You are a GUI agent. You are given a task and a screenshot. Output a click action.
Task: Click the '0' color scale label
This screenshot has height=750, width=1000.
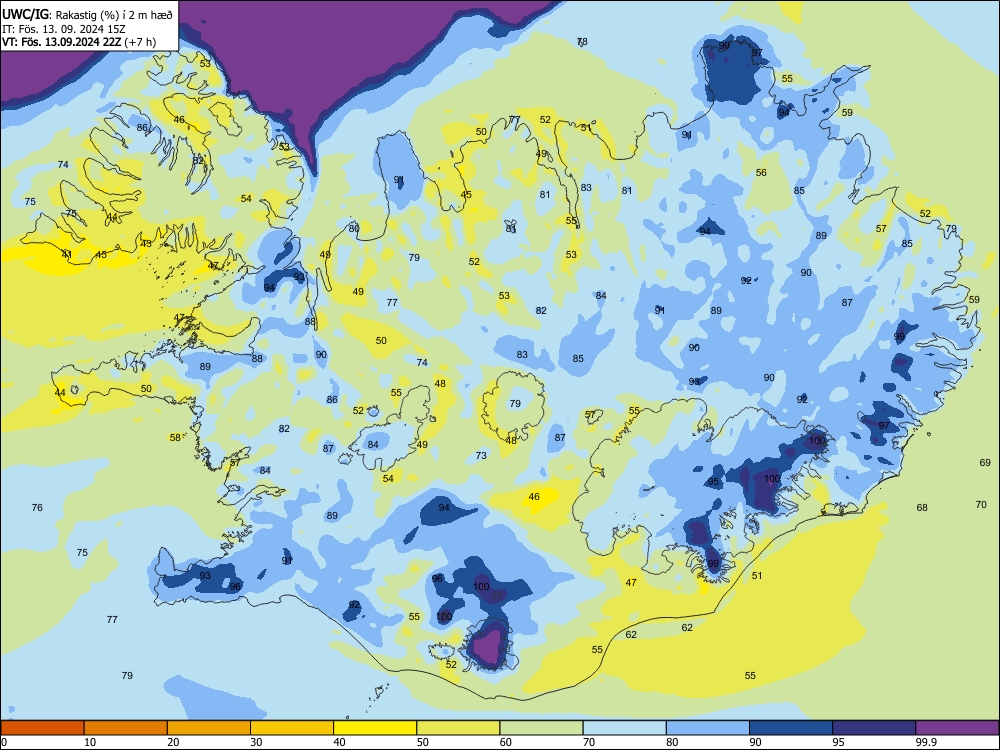click(4, 742)
